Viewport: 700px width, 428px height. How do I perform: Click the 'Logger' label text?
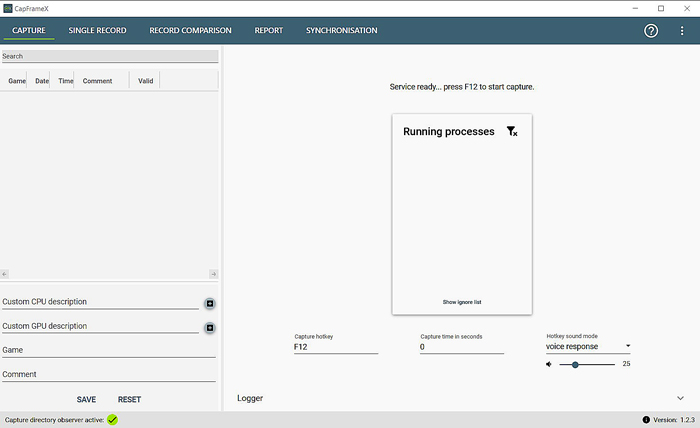250,398
